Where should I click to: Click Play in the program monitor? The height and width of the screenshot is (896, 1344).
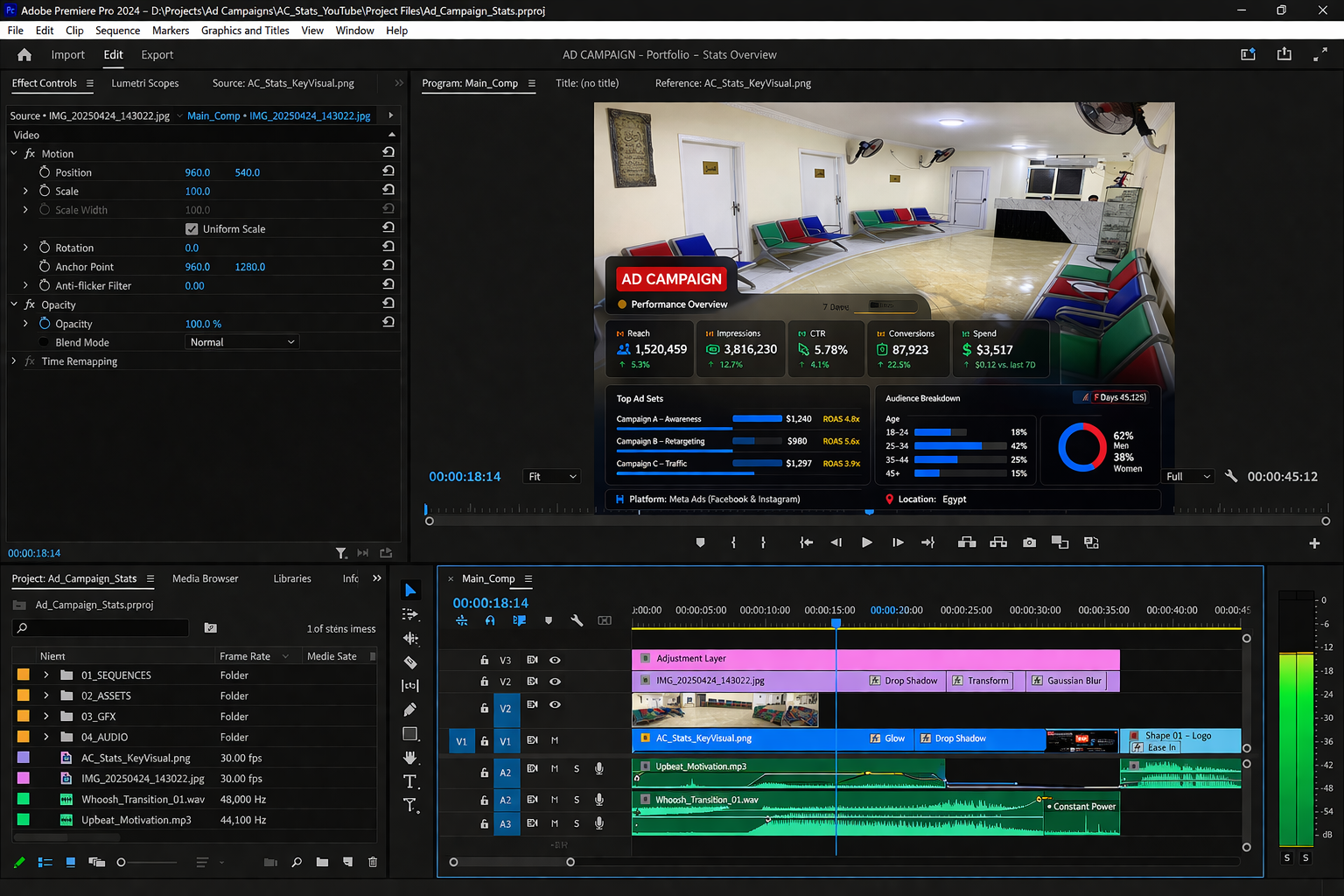click(x=866, y=542)
